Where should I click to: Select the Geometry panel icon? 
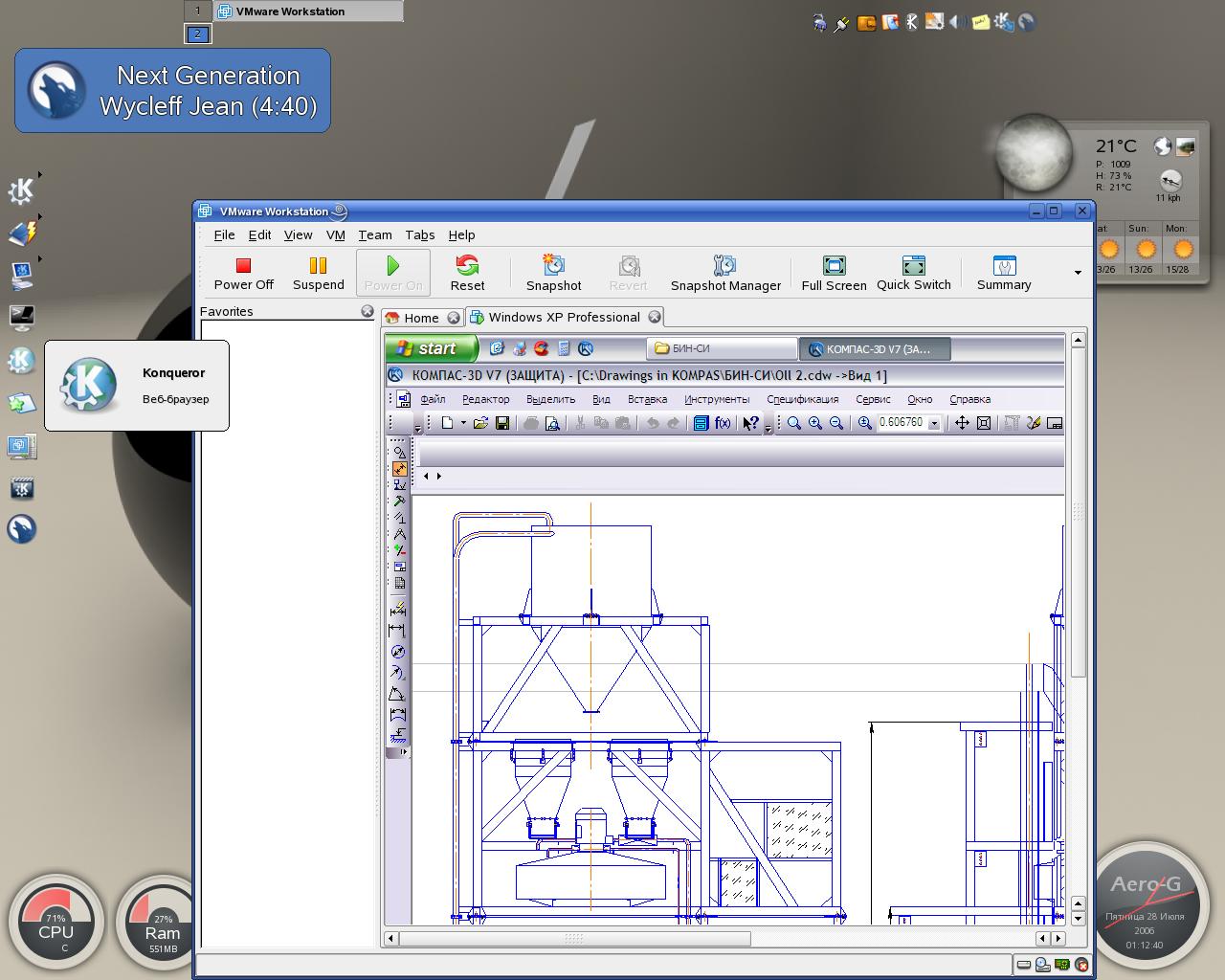(x=399, y=453)
